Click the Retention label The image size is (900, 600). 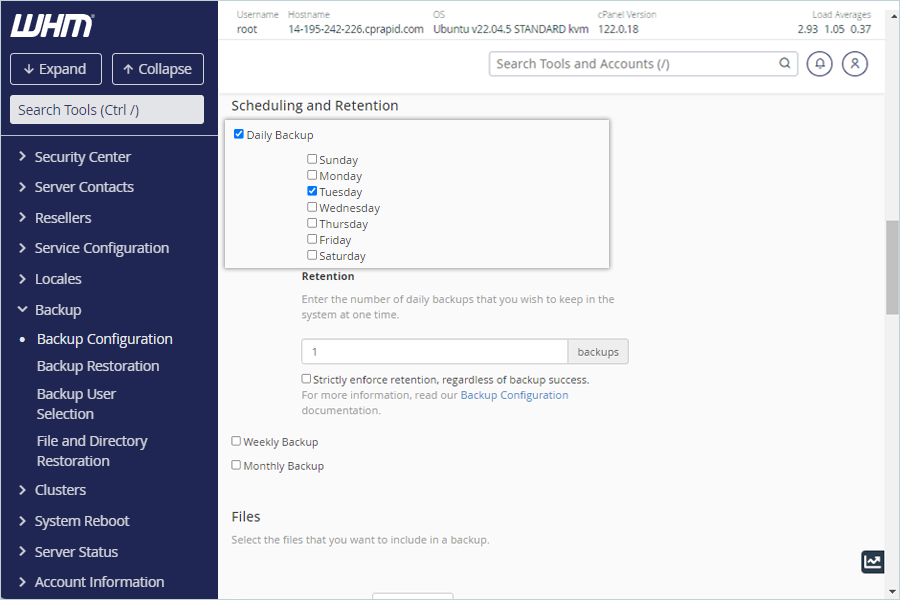tap(328, 276)
